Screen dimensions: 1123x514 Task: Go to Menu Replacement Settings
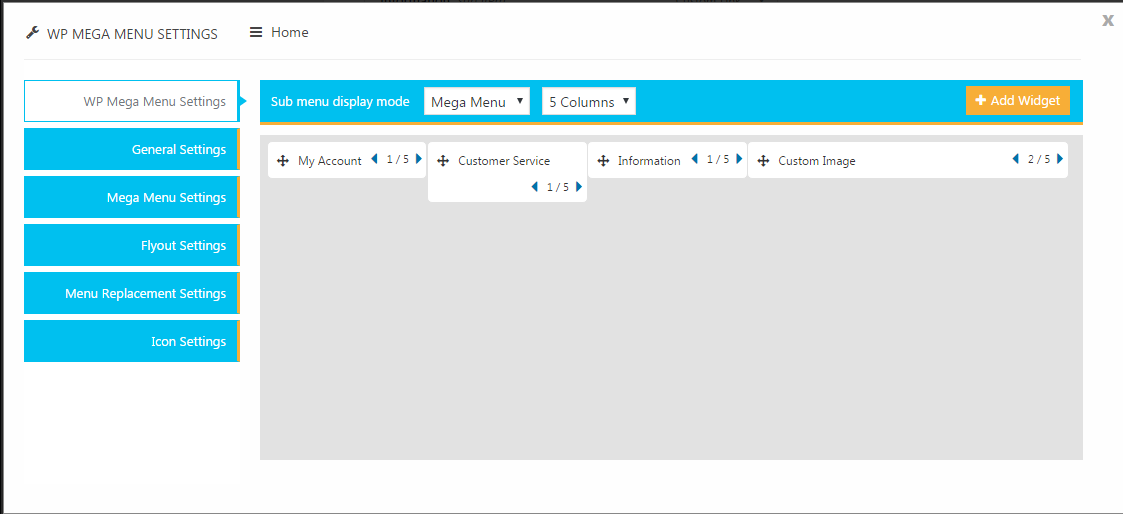[x=132, y=294]
